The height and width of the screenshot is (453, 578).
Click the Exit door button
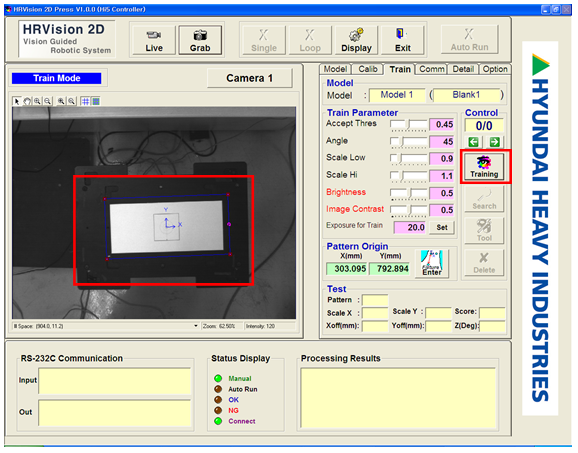coord(403,40)
